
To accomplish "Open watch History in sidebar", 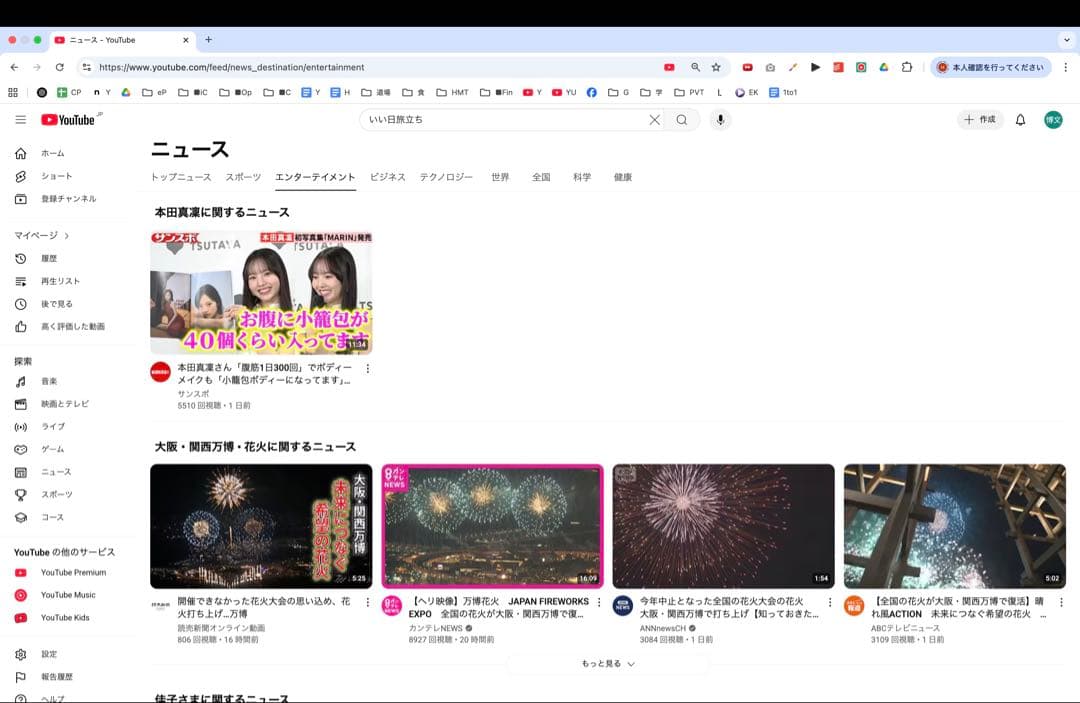I will 49,258.
